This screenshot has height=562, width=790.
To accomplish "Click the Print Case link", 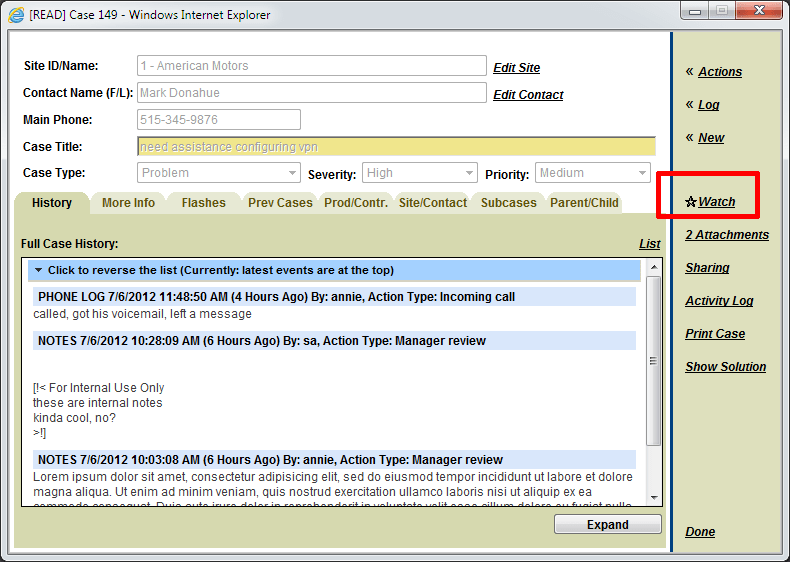I will pyautogui.click(x=715, y=334).
